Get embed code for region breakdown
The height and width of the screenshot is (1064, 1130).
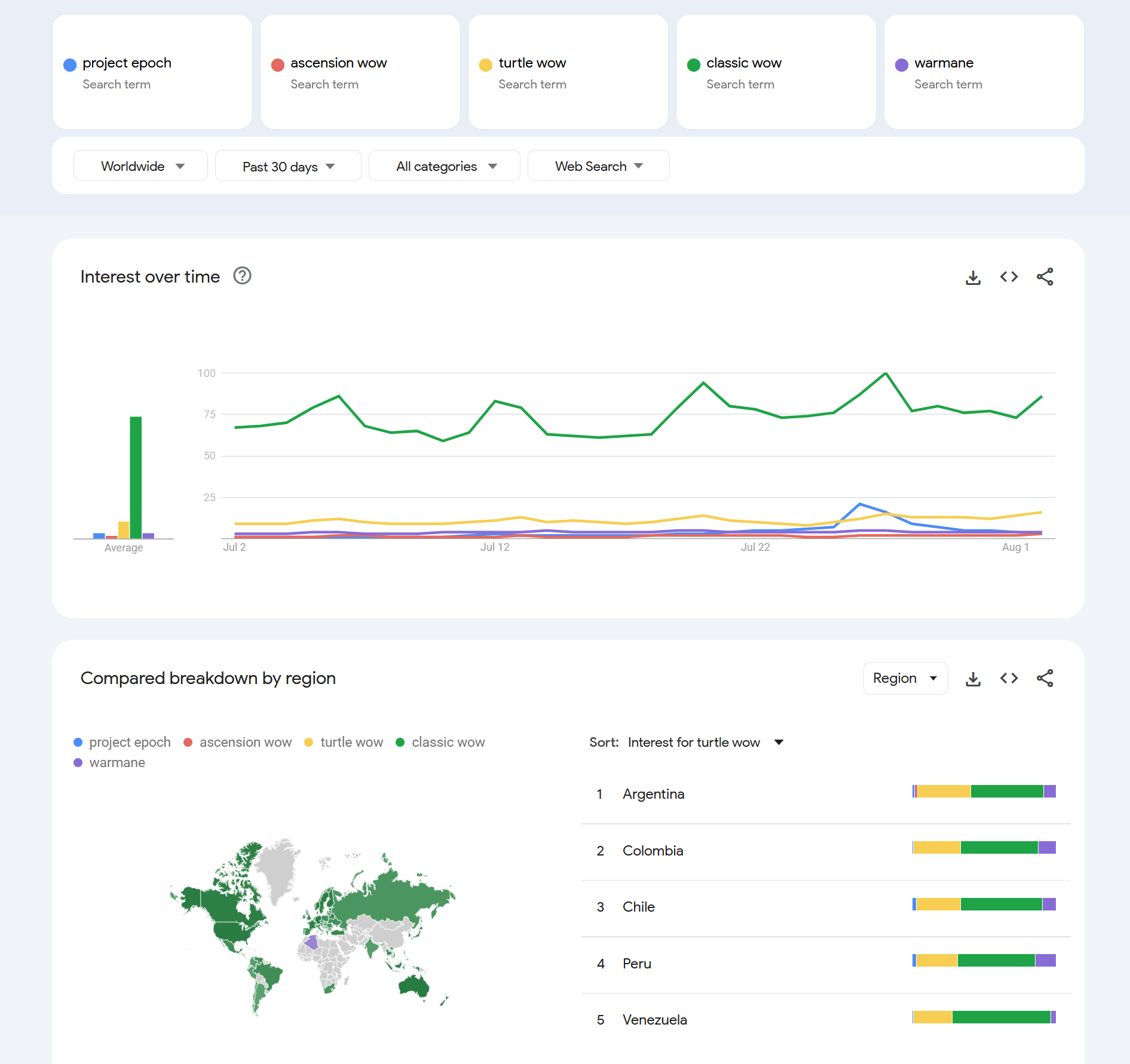(x=1009, y=678)
